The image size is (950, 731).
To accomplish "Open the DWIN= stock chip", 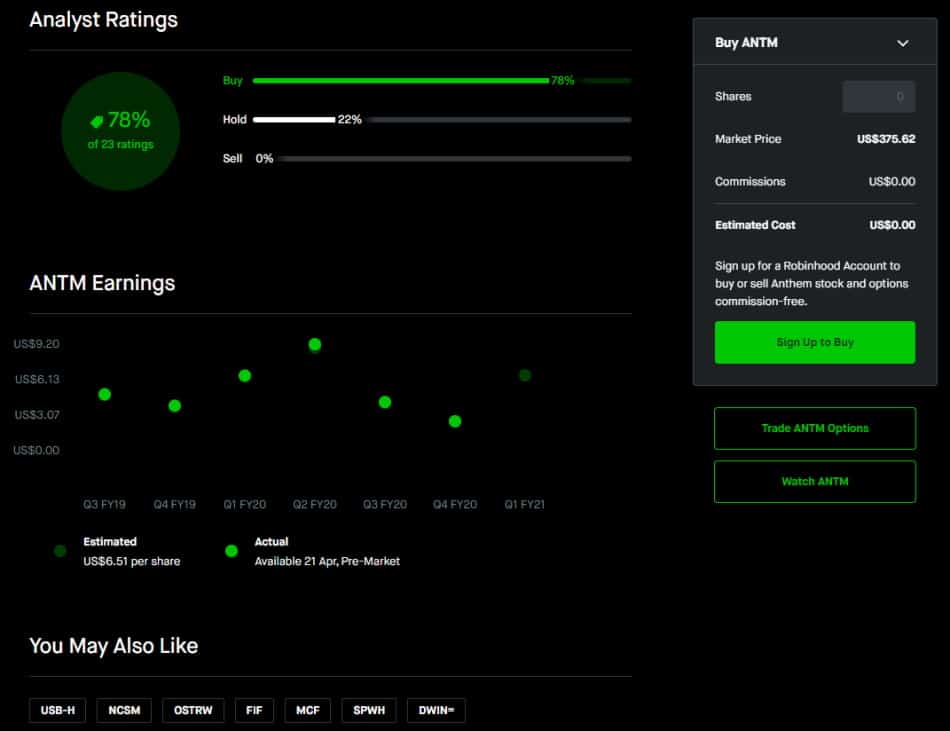I will pos(436,710).
